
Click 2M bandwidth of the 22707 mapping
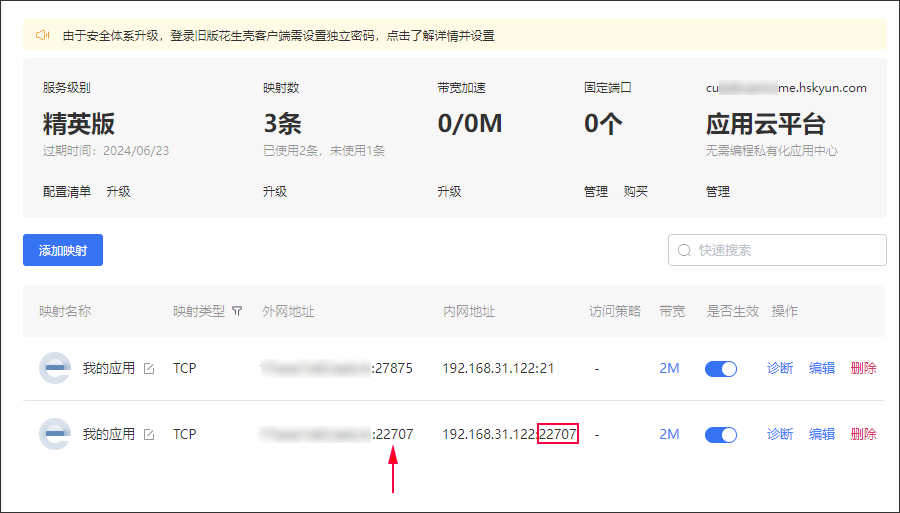(669, 434)
